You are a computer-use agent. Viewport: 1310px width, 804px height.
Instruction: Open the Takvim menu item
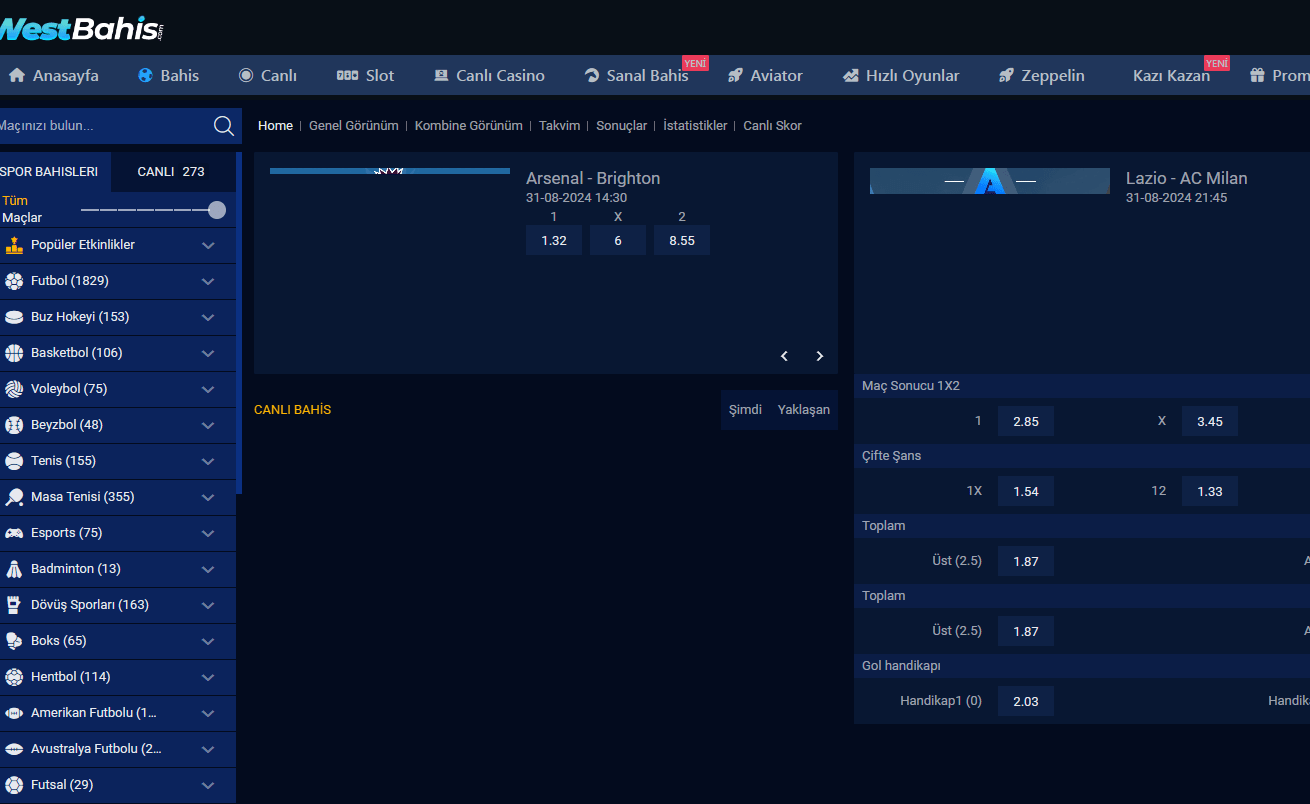(x=559, y=126)
